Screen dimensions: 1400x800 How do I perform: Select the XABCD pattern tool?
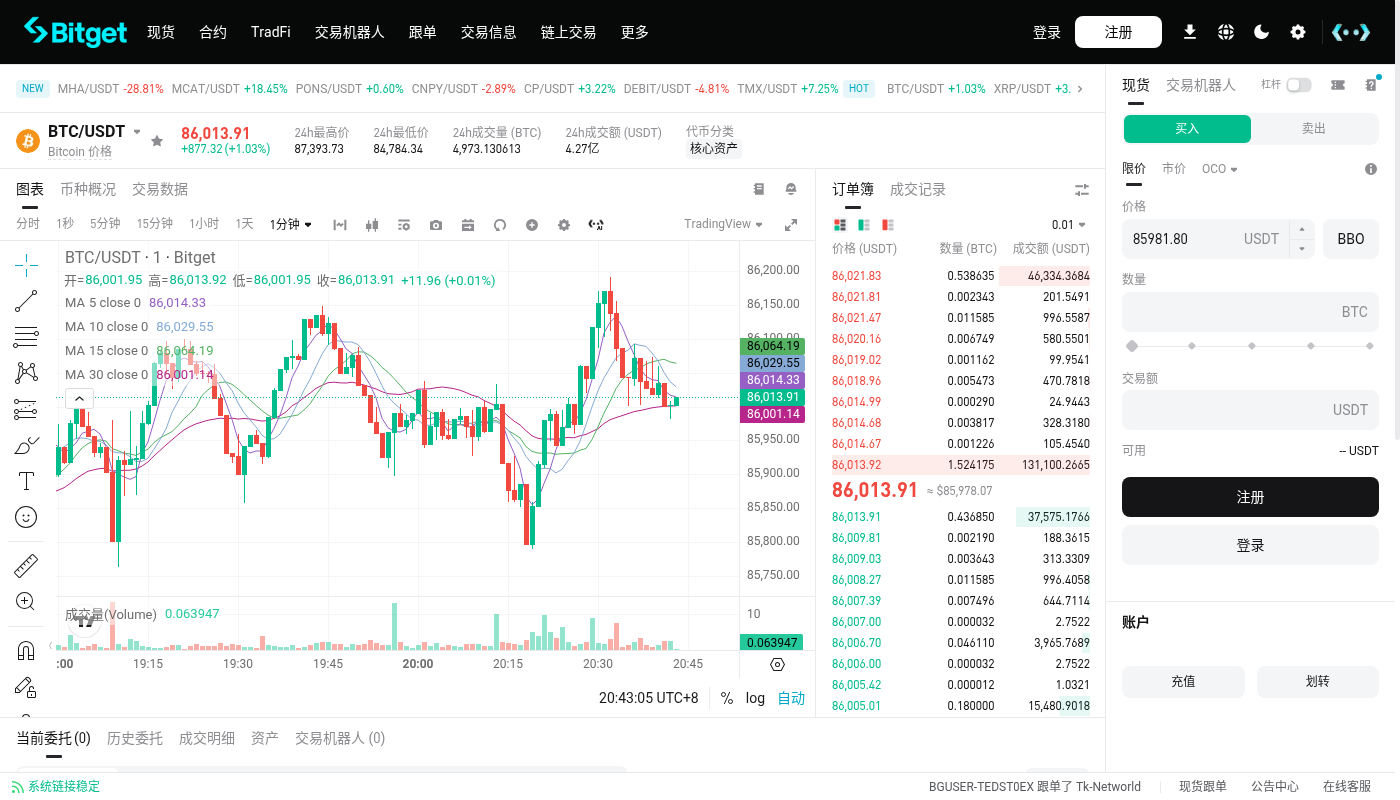tap(26, 373)
